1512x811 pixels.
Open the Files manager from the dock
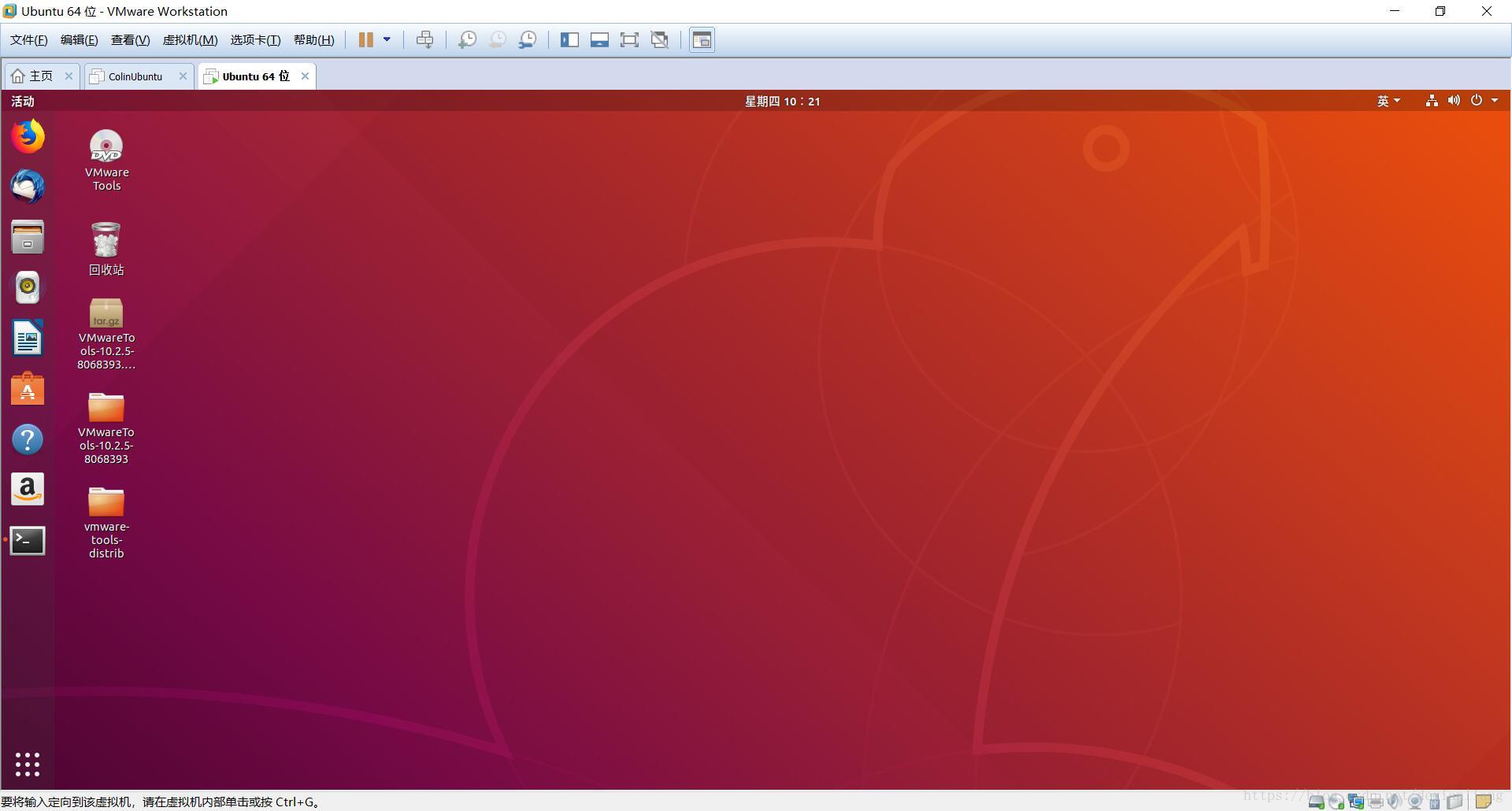pyautogui.click(x=28, y=237)
